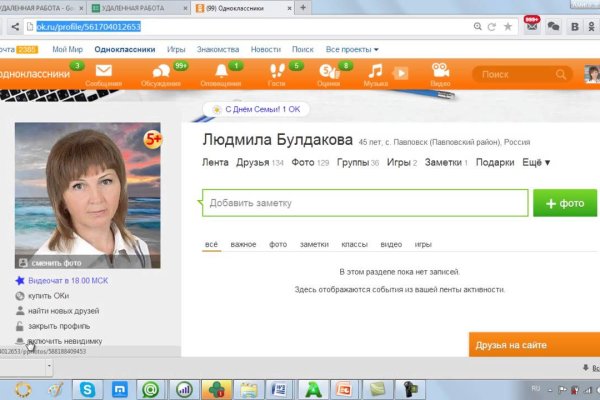This screenshot has height=400, width=600.
Task: Toggle закрыть профиль profile lock
Action: coord(58,326)
